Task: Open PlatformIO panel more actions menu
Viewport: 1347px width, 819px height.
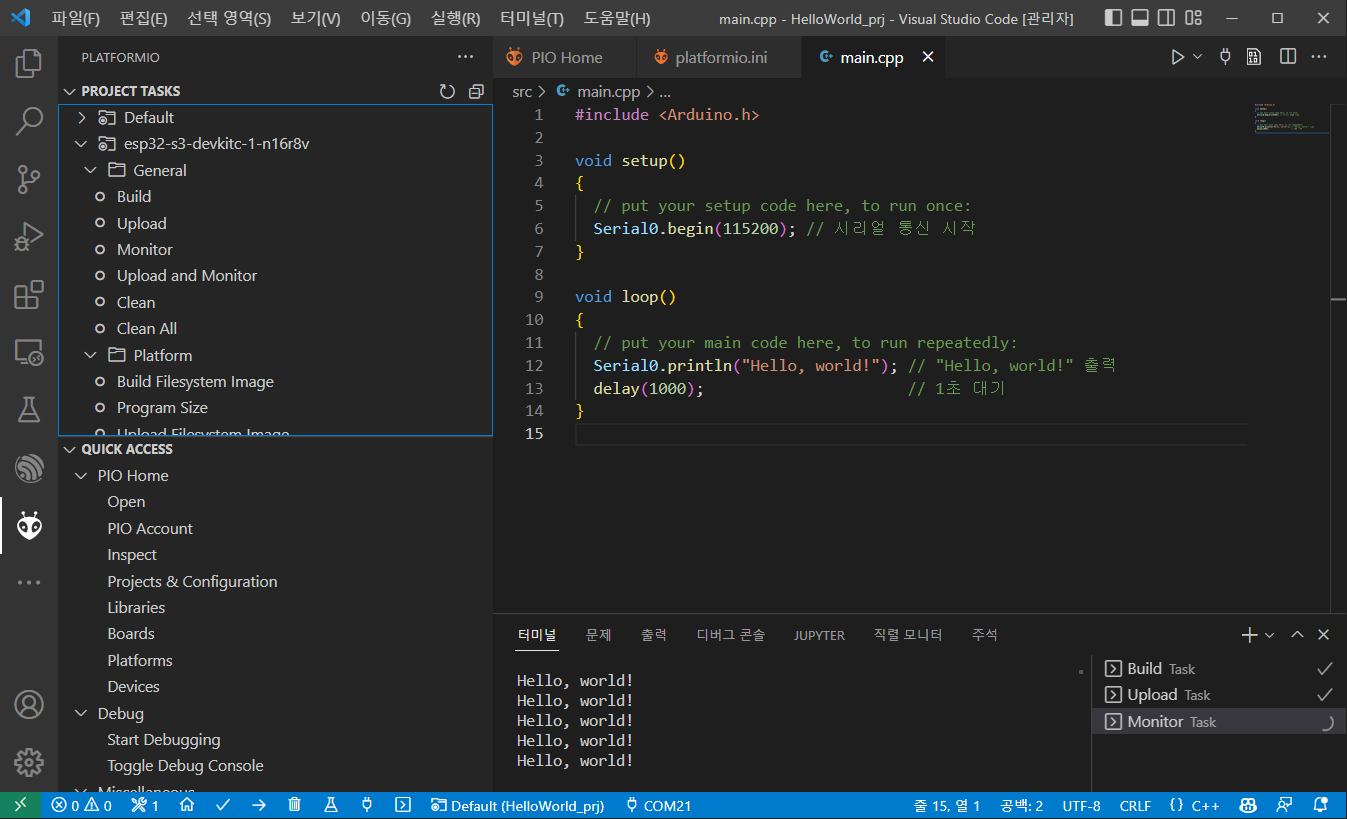Action: pos(465,57)
